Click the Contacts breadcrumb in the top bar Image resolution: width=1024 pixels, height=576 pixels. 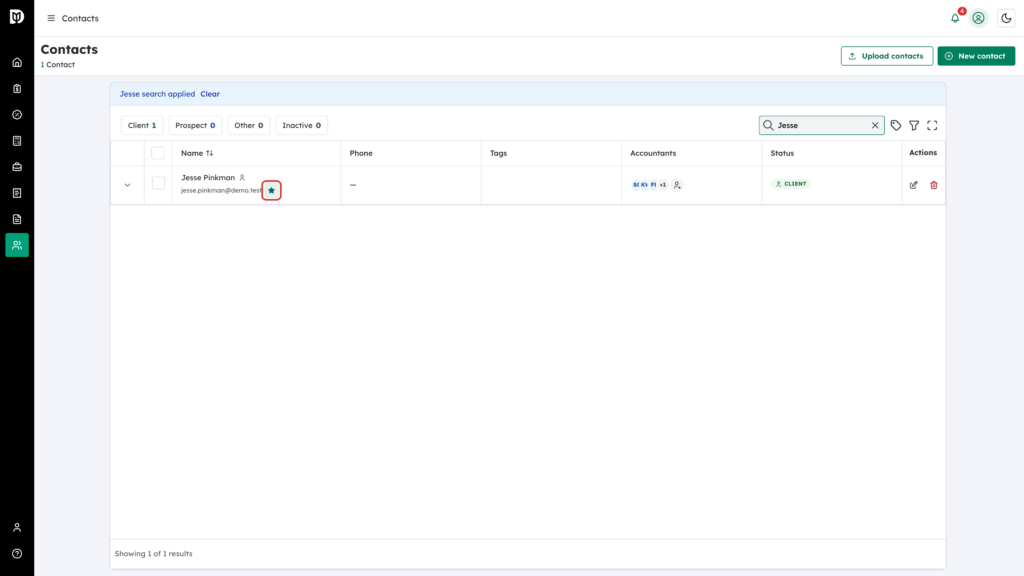coord(80,18)
